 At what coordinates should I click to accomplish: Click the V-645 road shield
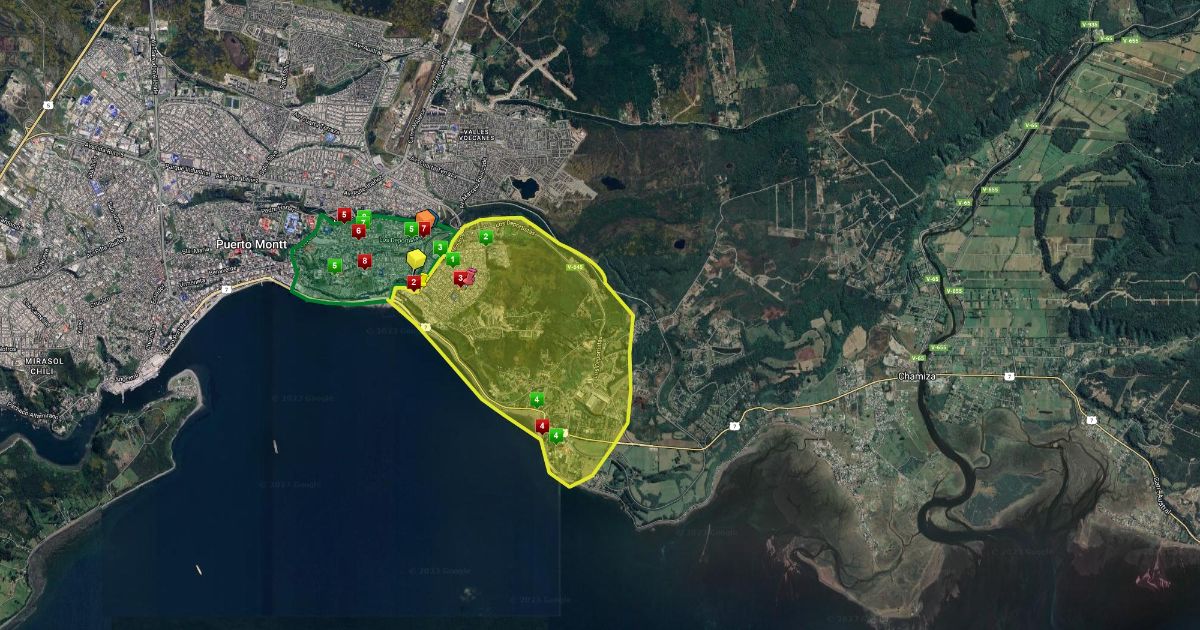click(575, 267)
